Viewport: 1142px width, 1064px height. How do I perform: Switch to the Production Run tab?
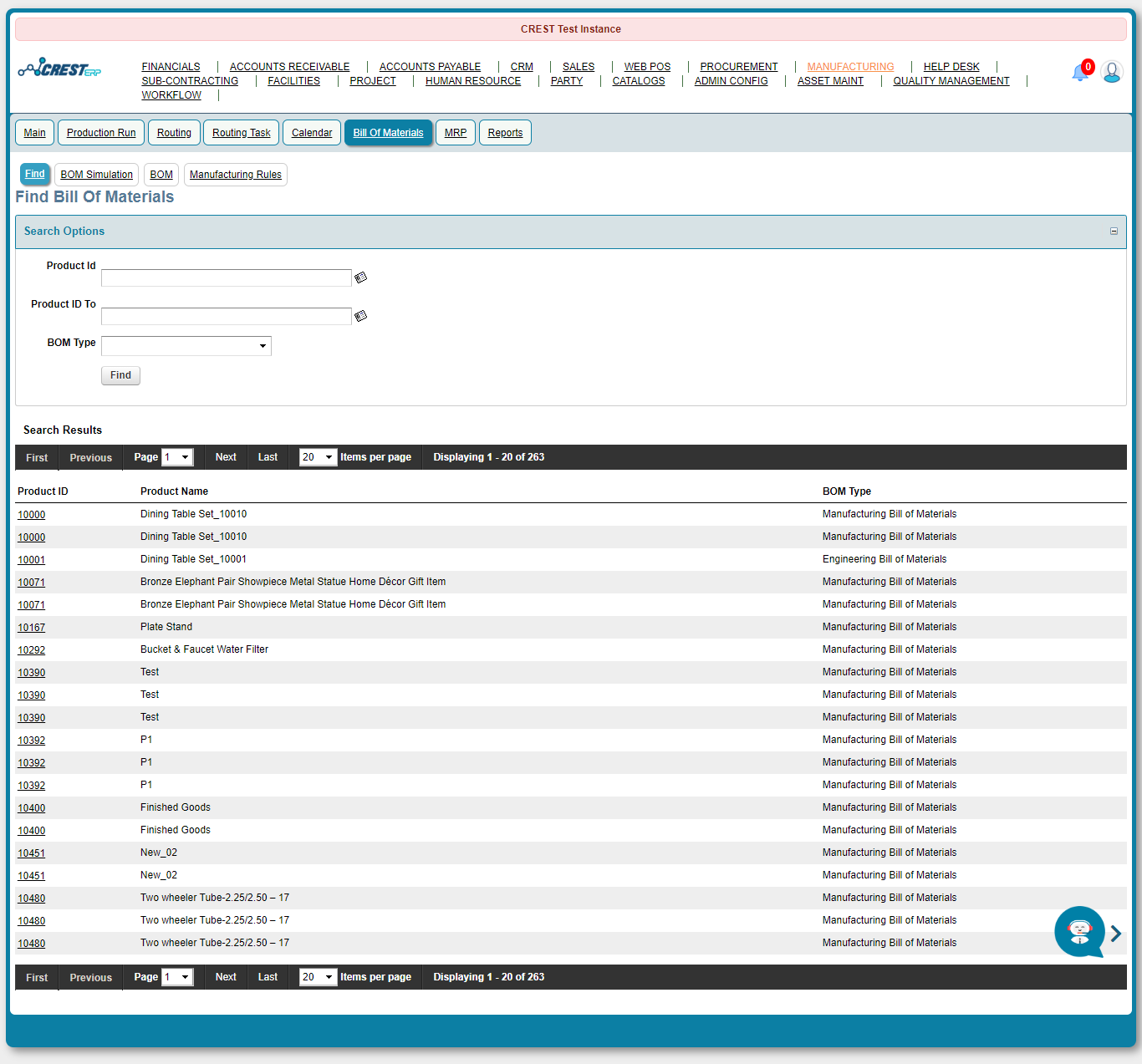(101, 133)
